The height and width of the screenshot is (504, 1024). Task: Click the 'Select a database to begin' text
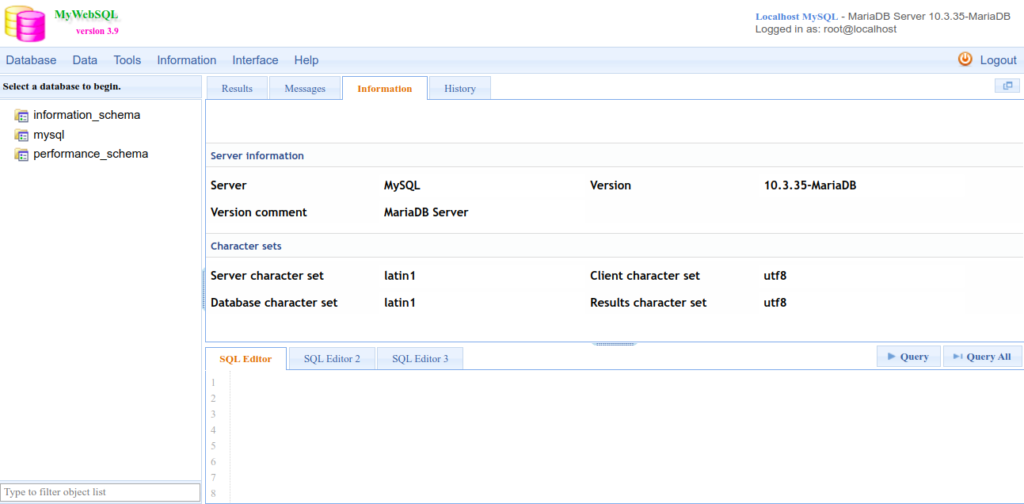tap(62, 86)
